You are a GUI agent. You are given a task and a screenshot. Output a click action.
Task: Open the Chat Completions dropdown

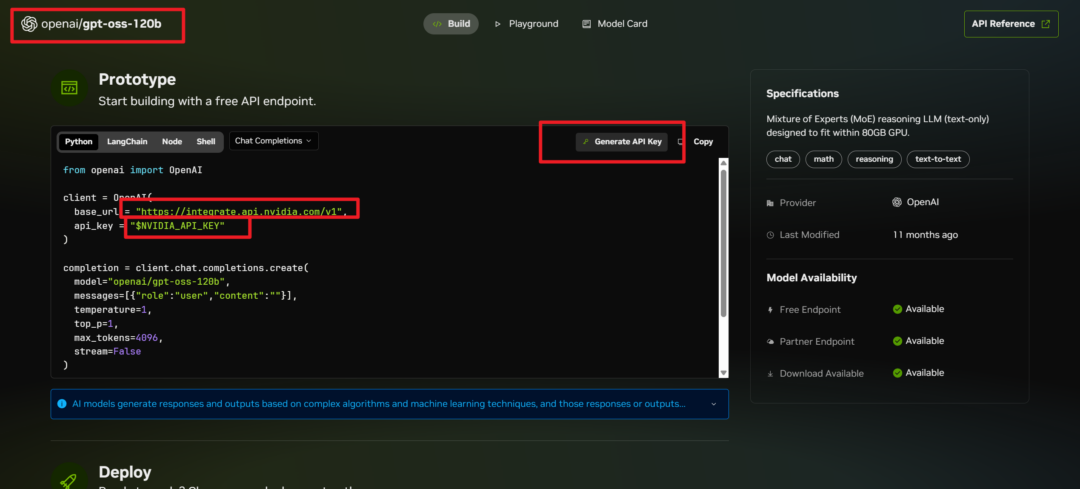(x=273, y=141)
